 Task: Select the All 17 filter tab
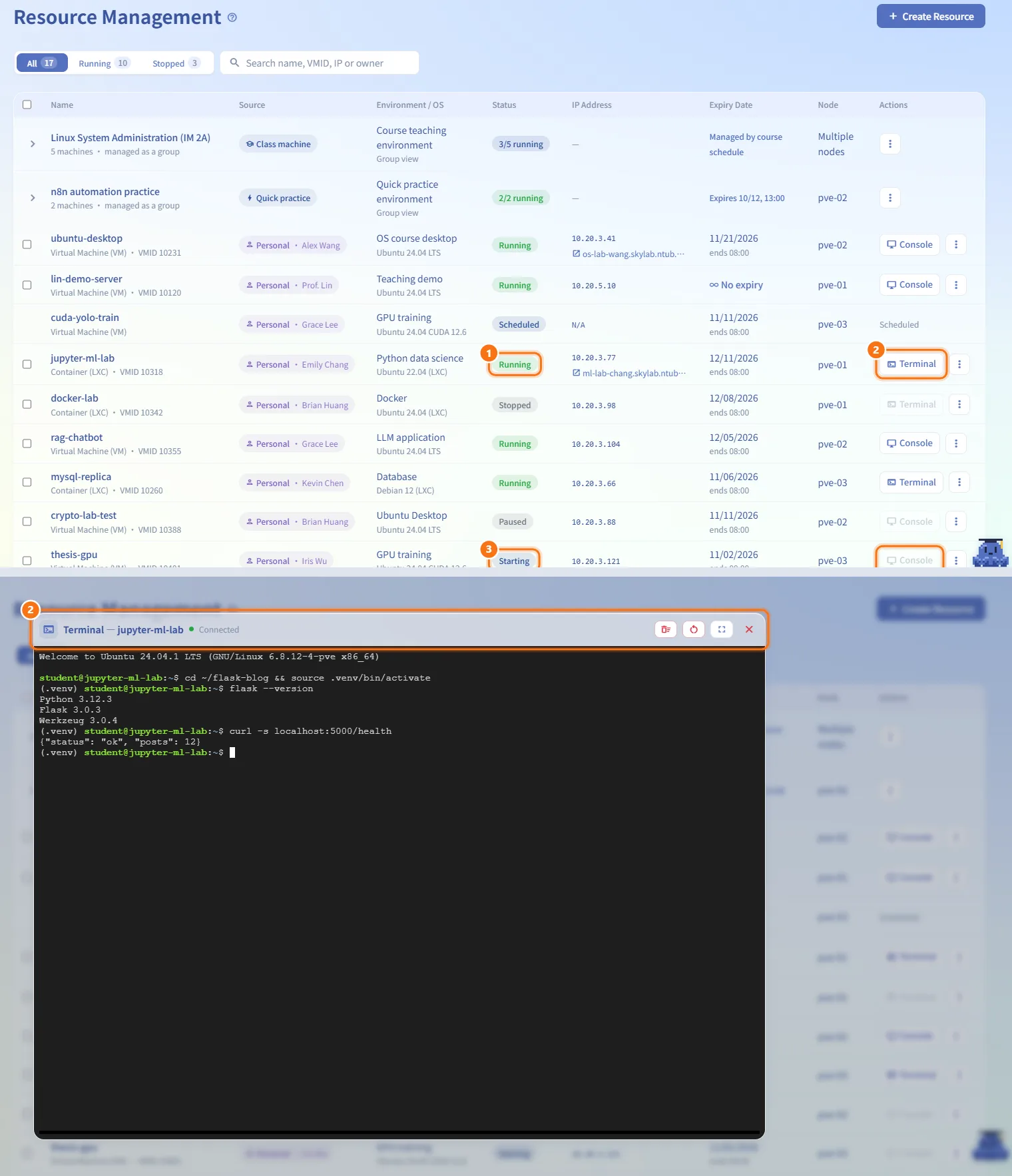(41, 63)
